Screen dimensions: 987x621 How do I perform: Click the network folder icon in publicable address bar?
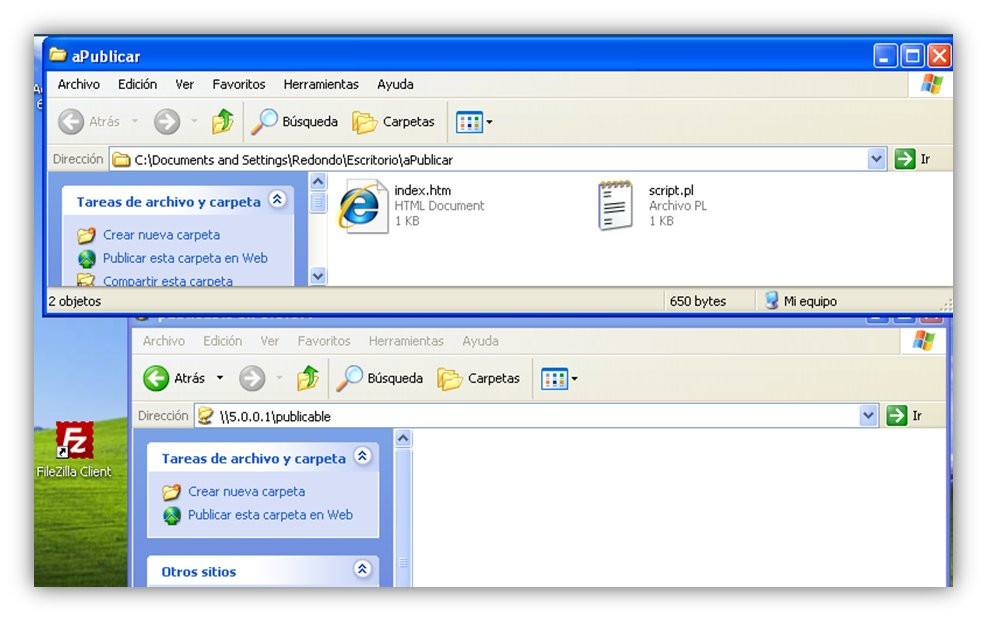coord(205,416)
